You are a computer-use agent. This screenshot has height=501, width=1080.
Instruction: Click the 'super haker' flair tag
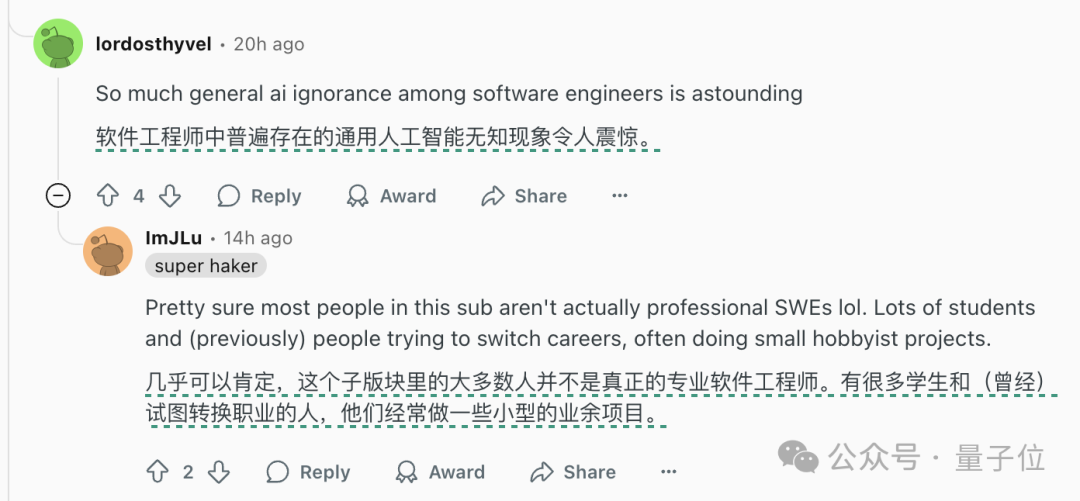(206, 266)
